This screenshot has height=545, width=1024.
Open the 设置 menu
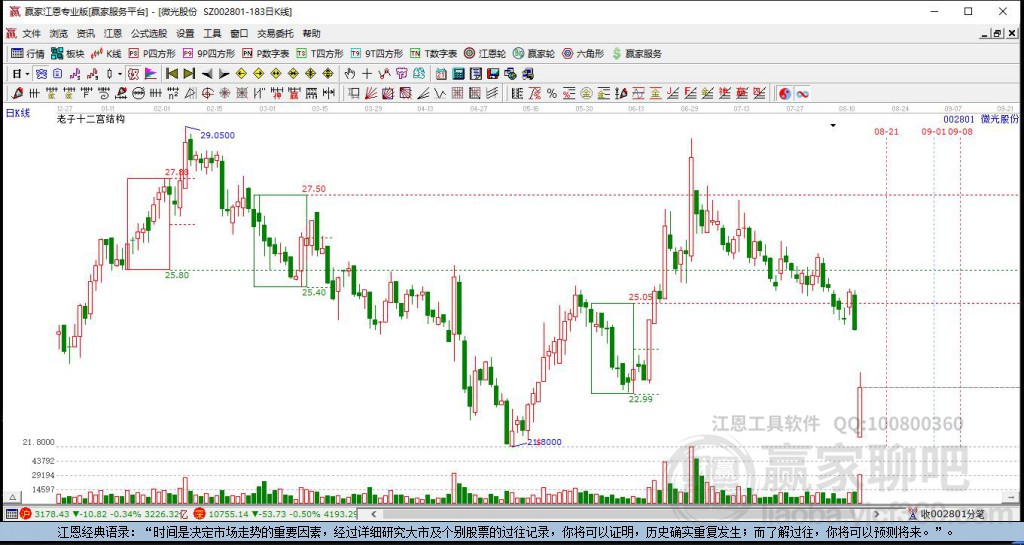[x=185, y=33]
